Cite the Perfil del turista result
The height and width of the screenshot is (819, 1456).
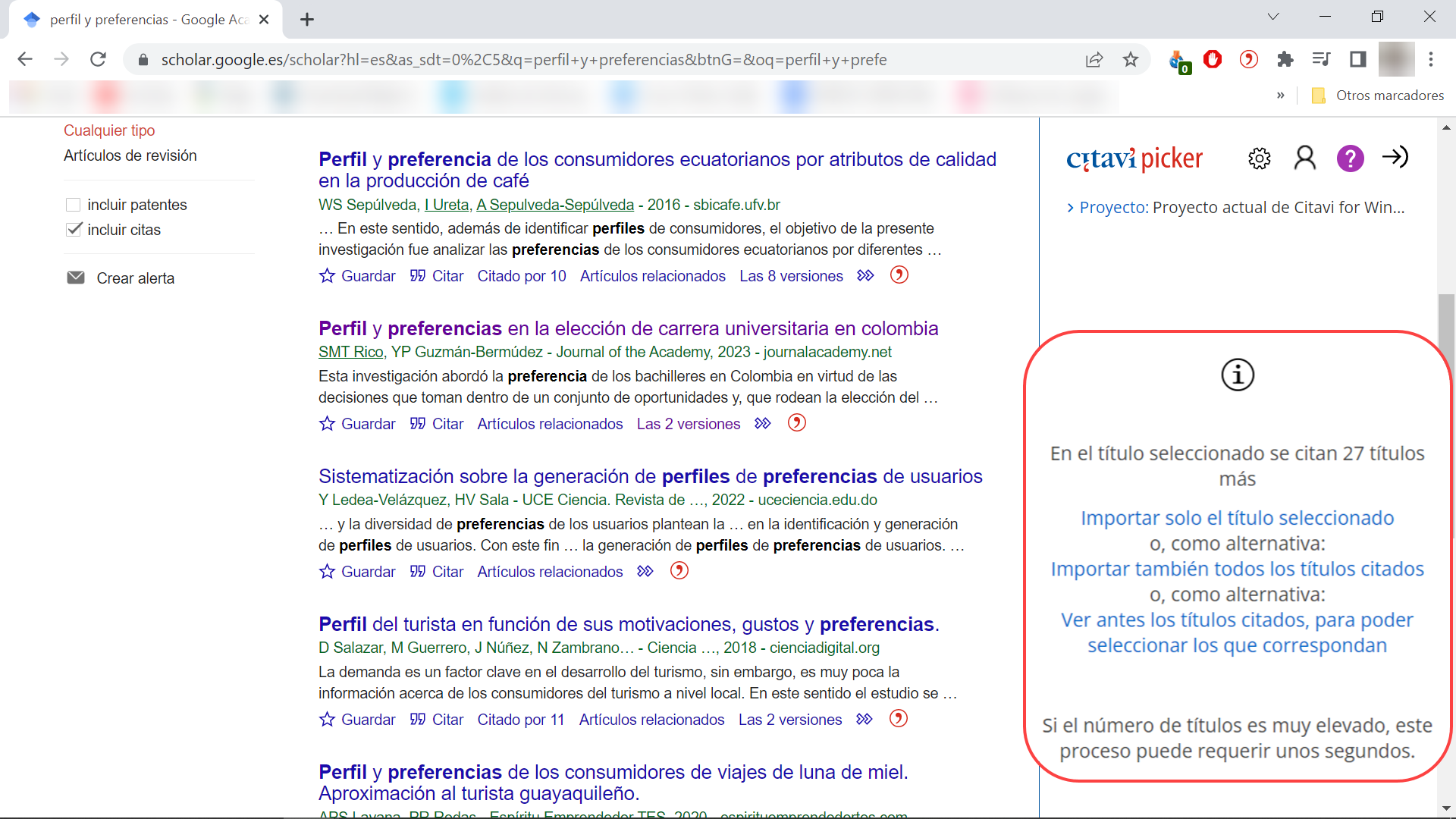tap(437, 720)
